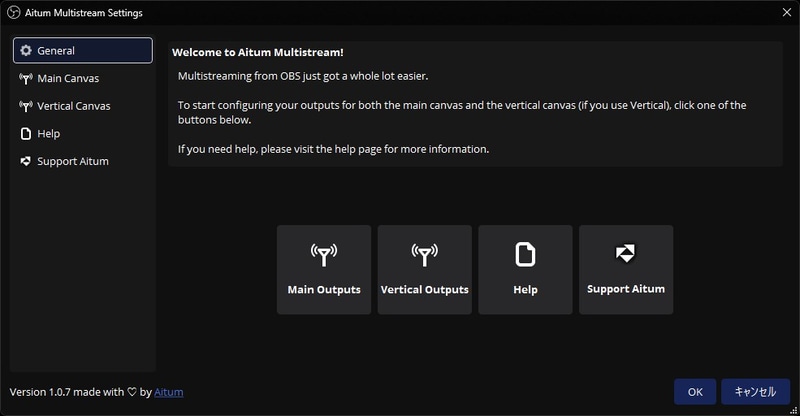Open the Help page from sidebar
Viewport: 800px width, 416px height.
tap(83, 134)
